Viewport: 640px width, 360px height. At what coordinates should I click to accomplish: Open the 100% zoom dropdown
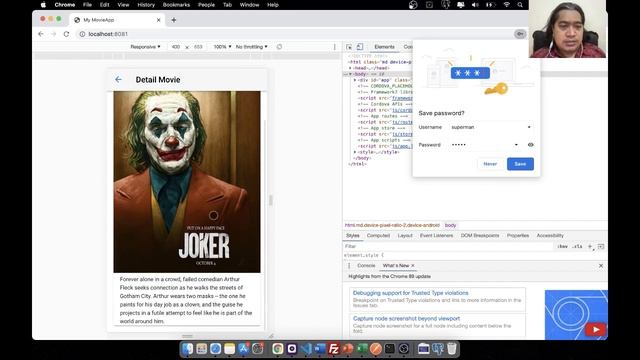(x=222, y=47)
